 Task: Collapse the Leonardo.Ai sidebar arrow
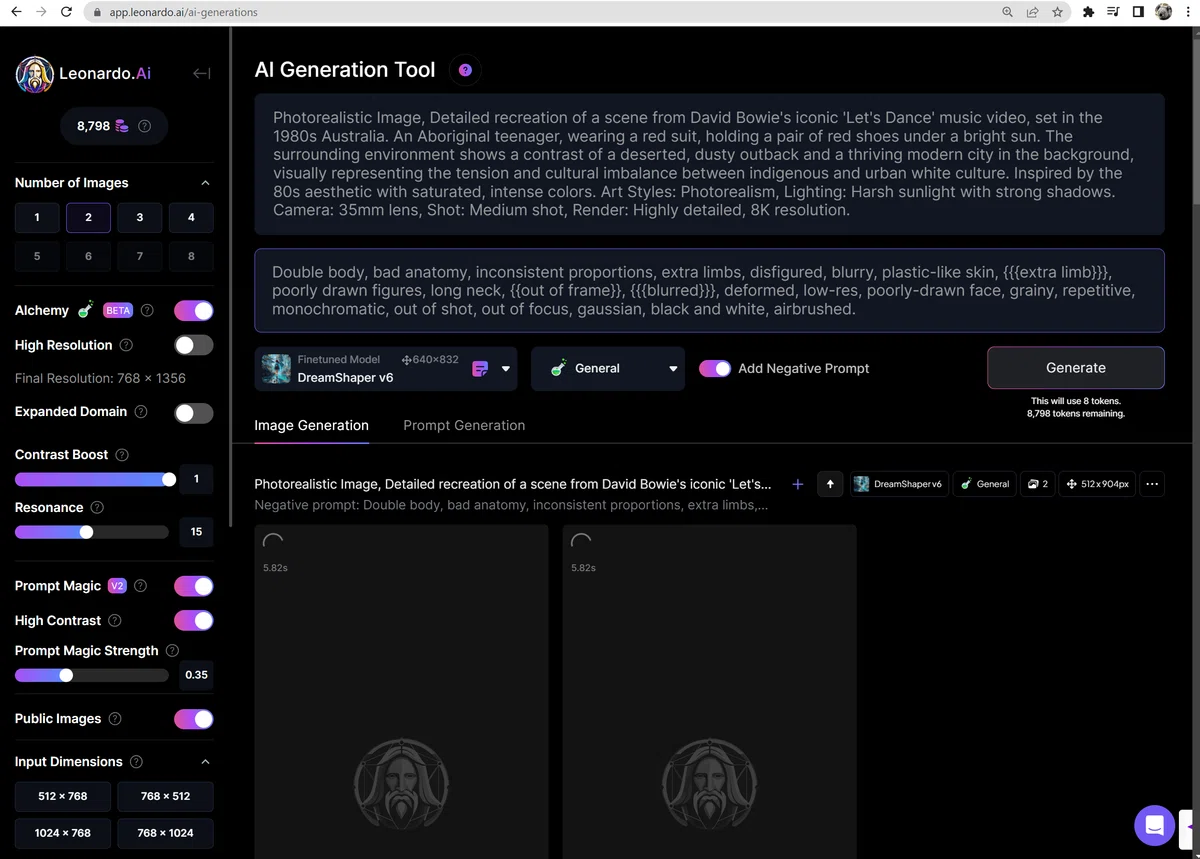point(202,73)
